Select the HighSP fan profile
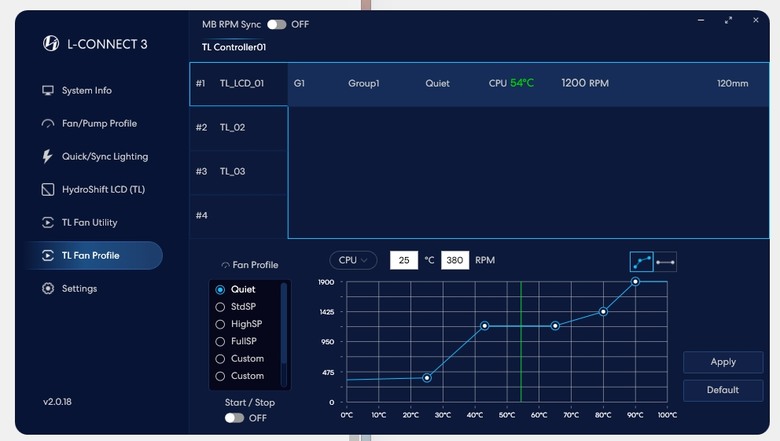 tap(220, 324)
